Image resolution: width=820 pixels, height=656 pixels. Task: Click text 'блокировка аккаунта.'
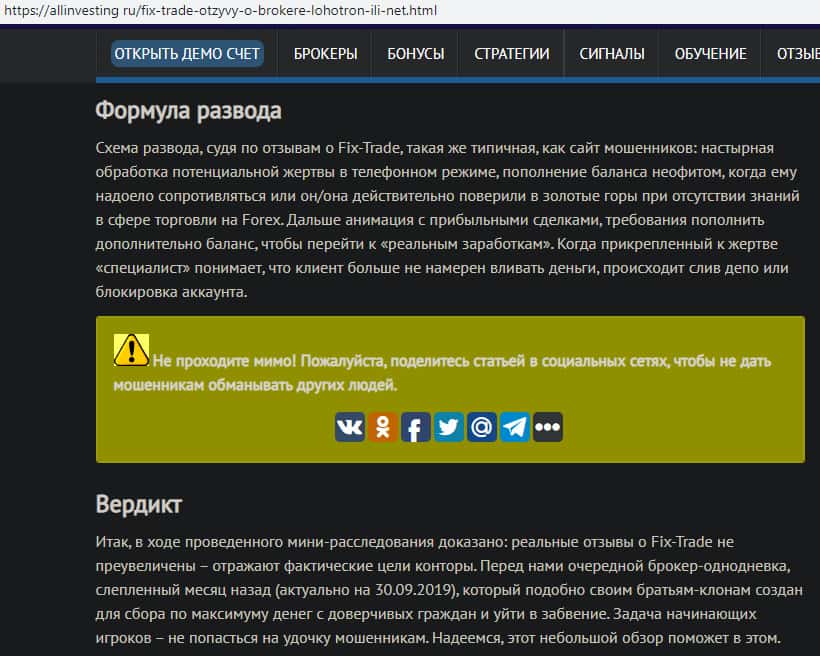click(171, 292)
